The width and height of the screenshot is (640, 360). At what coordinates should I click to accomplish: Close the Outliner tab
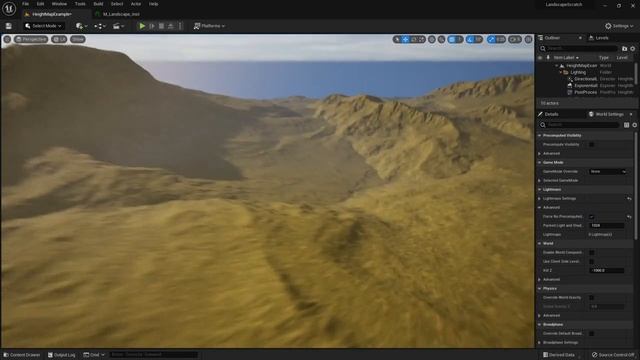[580, 38]
